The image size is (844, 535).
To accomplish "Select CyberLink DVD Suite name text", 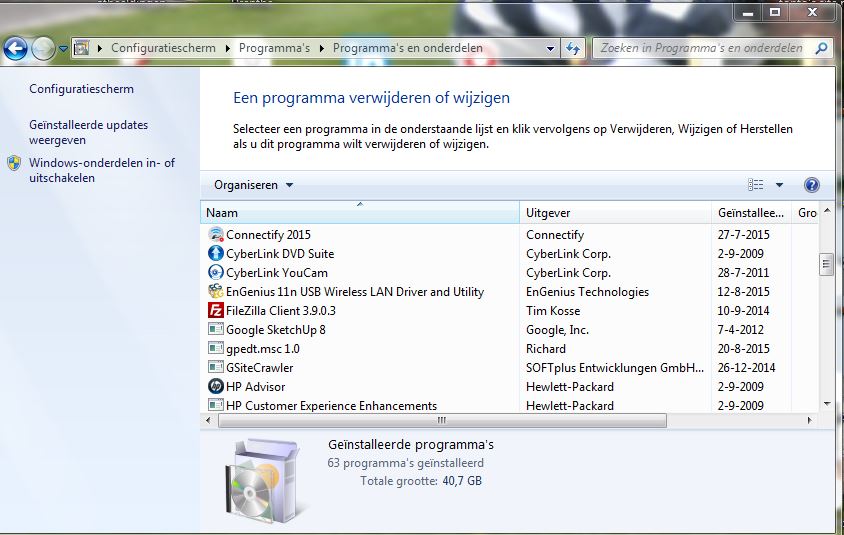I will tap(280, 254).
